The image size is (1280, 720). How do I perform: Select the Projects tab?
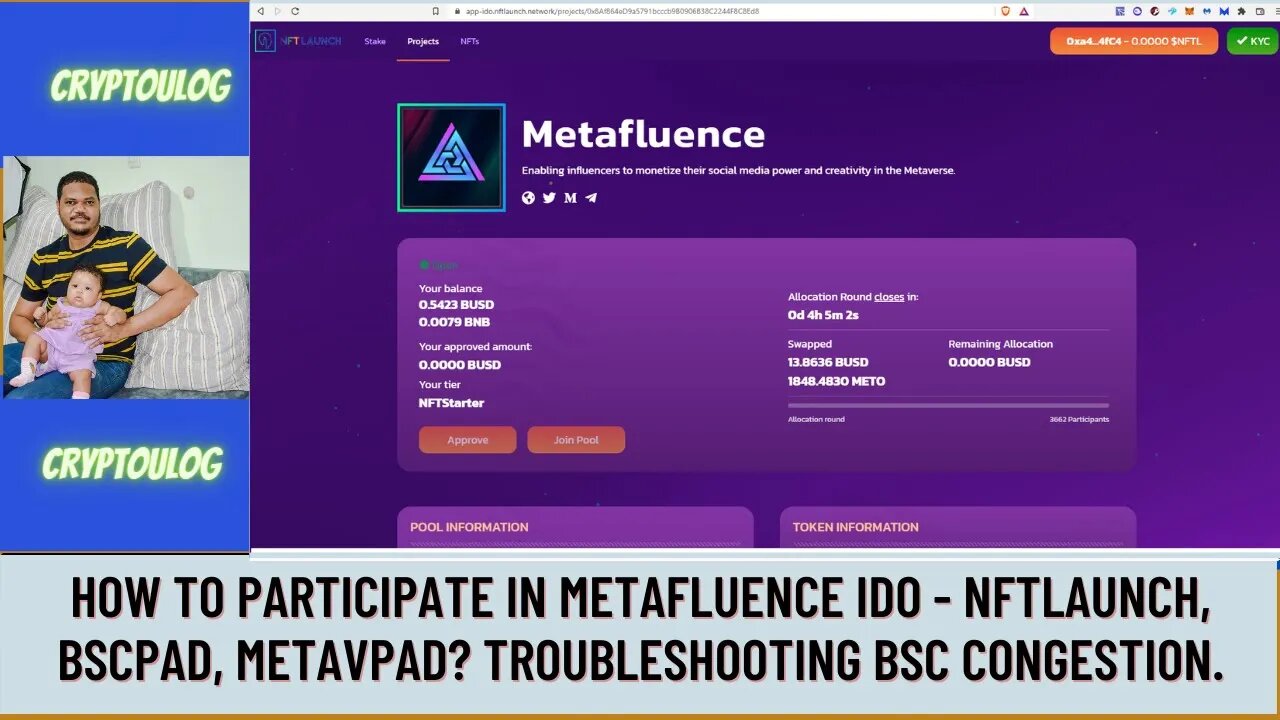click(x=423, y=41)
